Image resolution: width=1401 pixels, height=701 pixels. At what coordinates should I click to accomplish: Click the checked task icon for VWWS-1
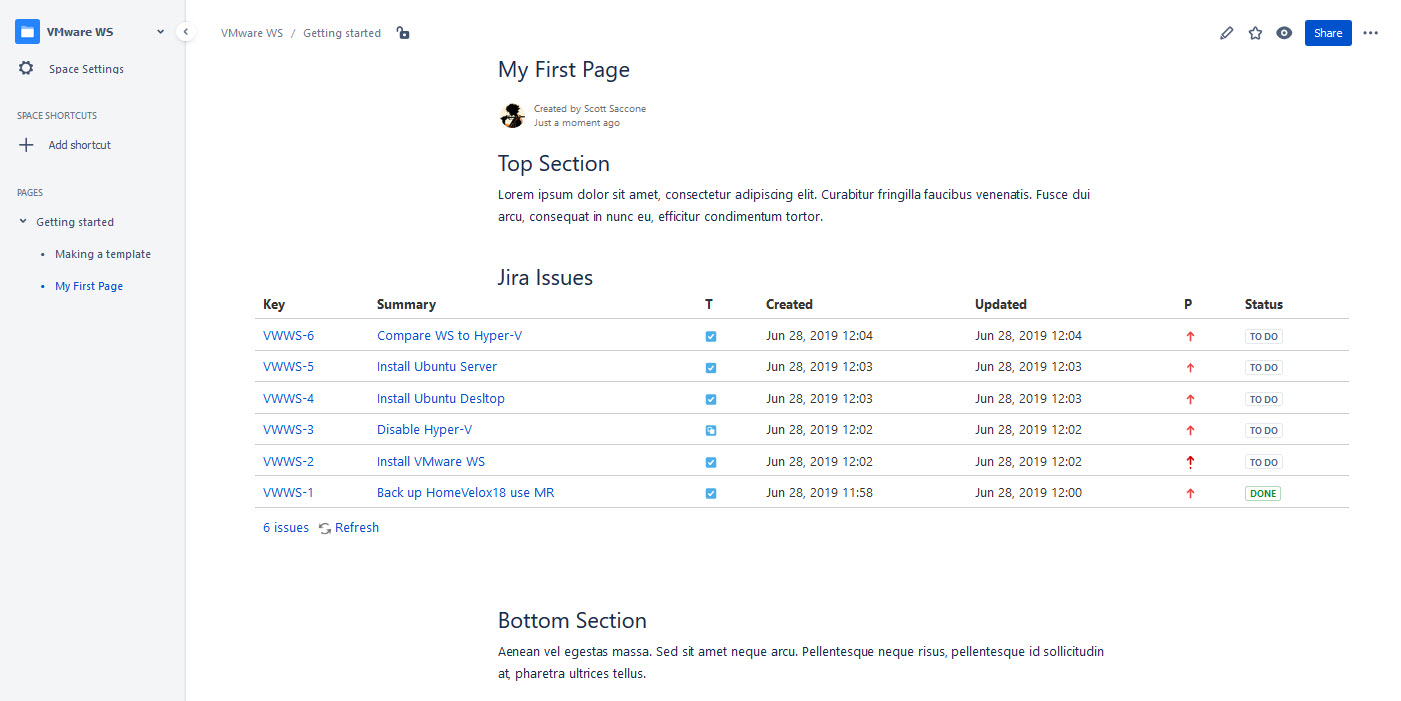pyautogui.click(x=711, y=493)
